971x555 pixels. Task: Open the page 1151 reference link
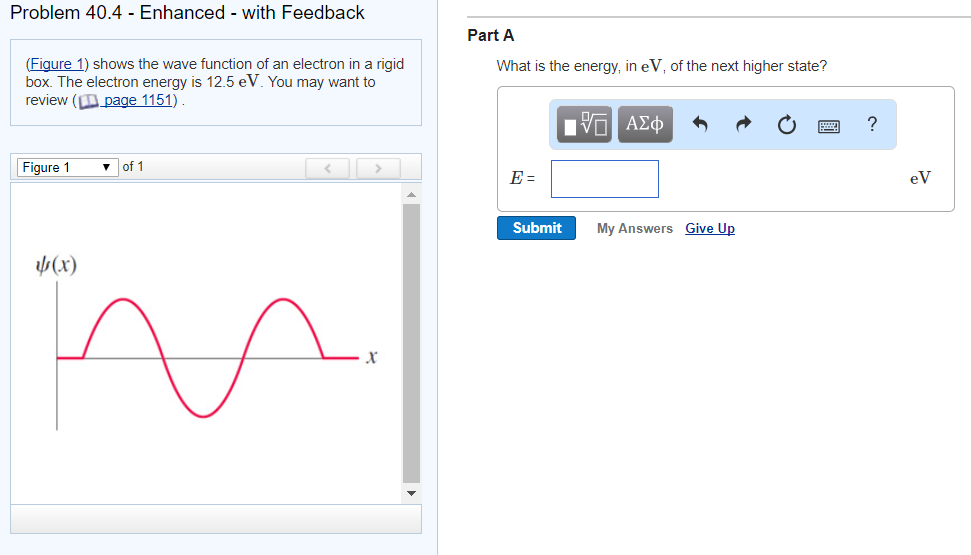tap(138, 101)
